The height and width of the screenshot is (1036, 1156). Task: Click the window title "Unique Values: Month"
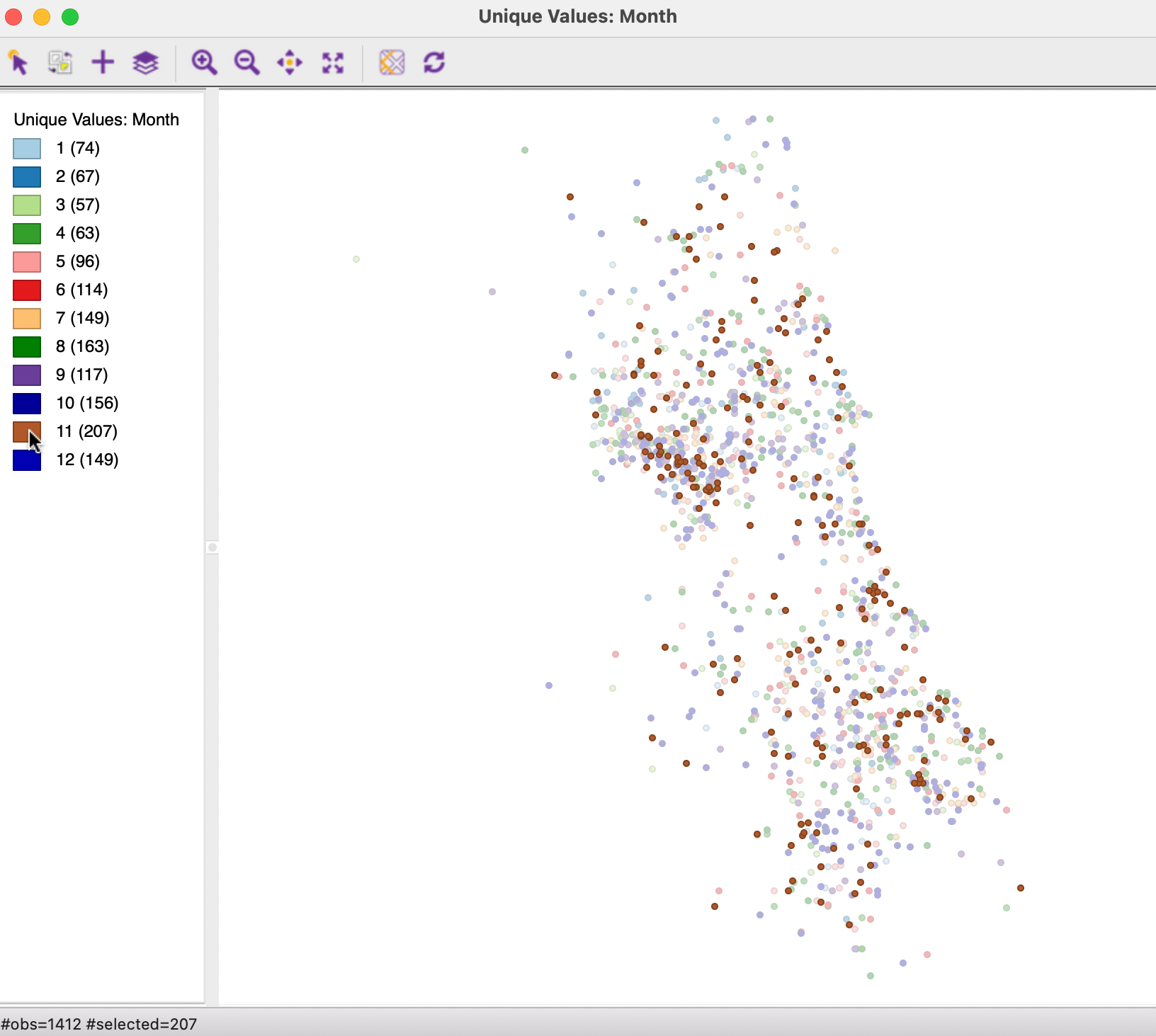578,16
